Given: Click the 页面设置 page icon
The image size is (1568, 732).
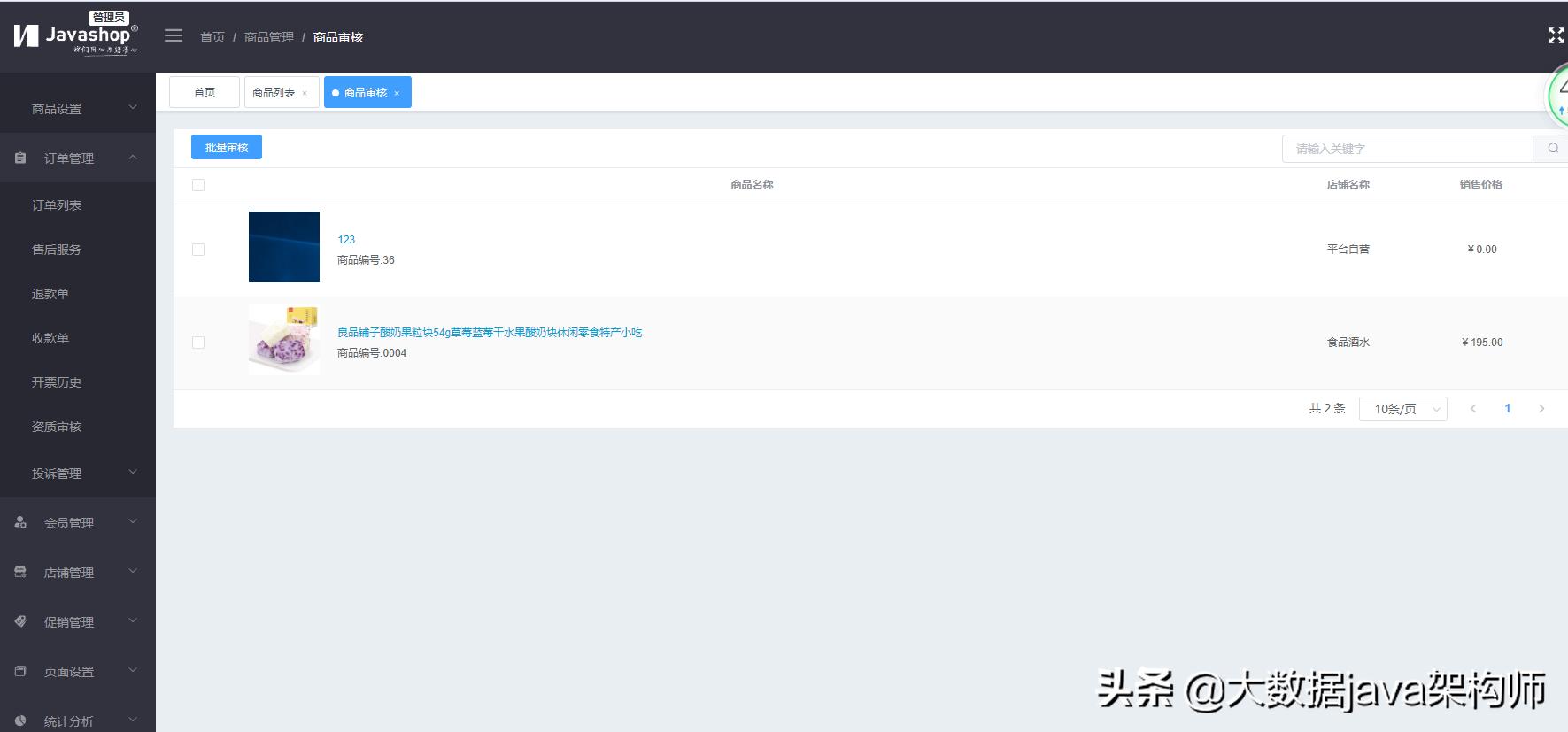Looking at the screenshot, I should [20, 671].
